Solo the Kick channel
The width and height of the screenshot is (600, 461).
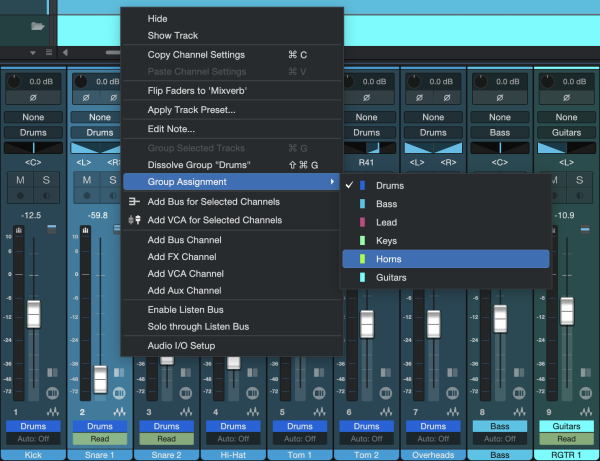click(46, 180)
